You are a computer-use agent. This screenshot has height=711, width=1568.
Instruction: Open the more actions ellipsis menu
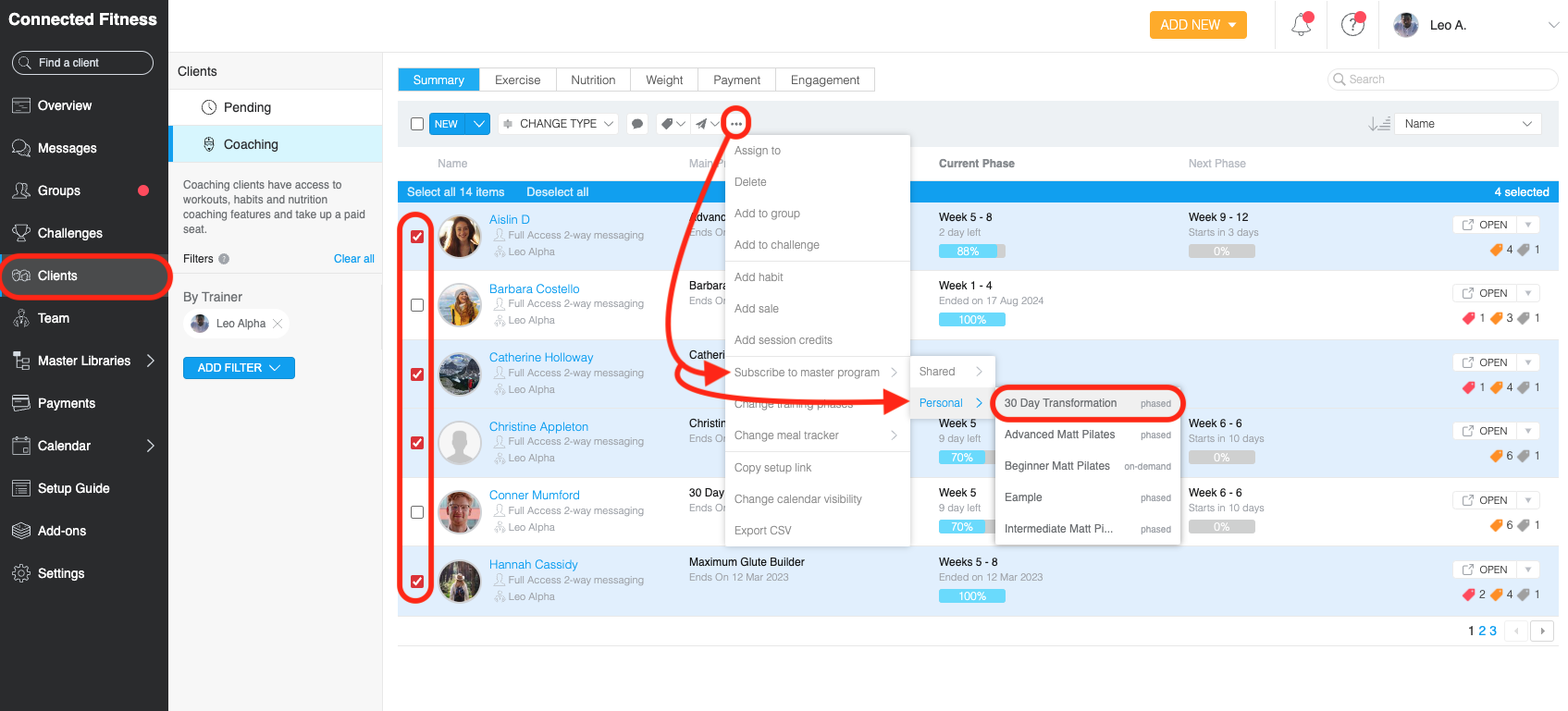click(x=736, y=124)
